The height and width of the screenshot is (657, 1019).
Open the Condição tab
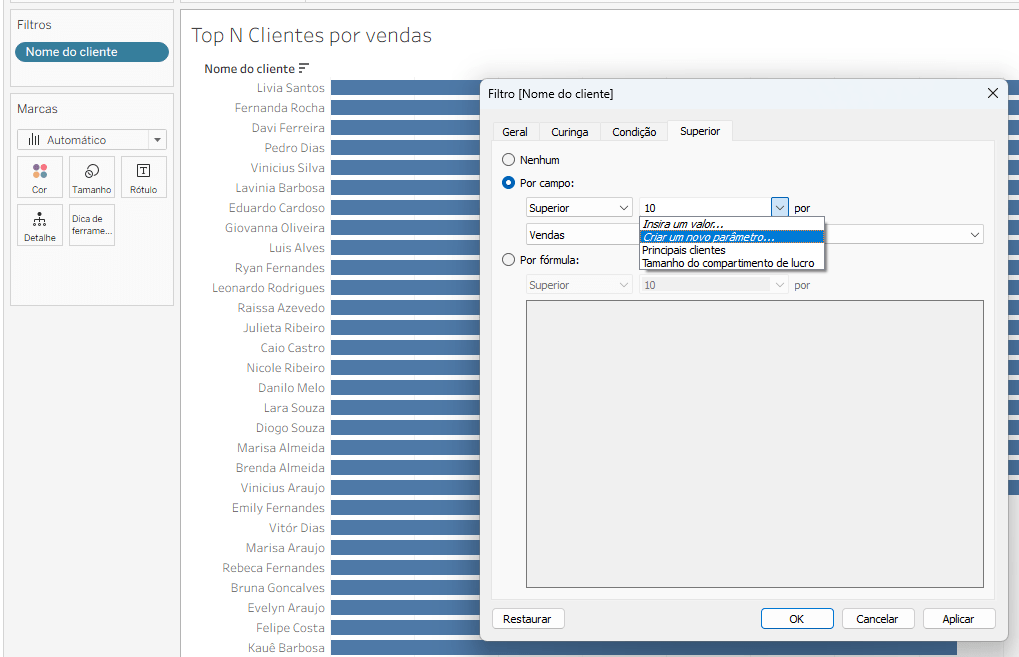[x=634, y=132]
